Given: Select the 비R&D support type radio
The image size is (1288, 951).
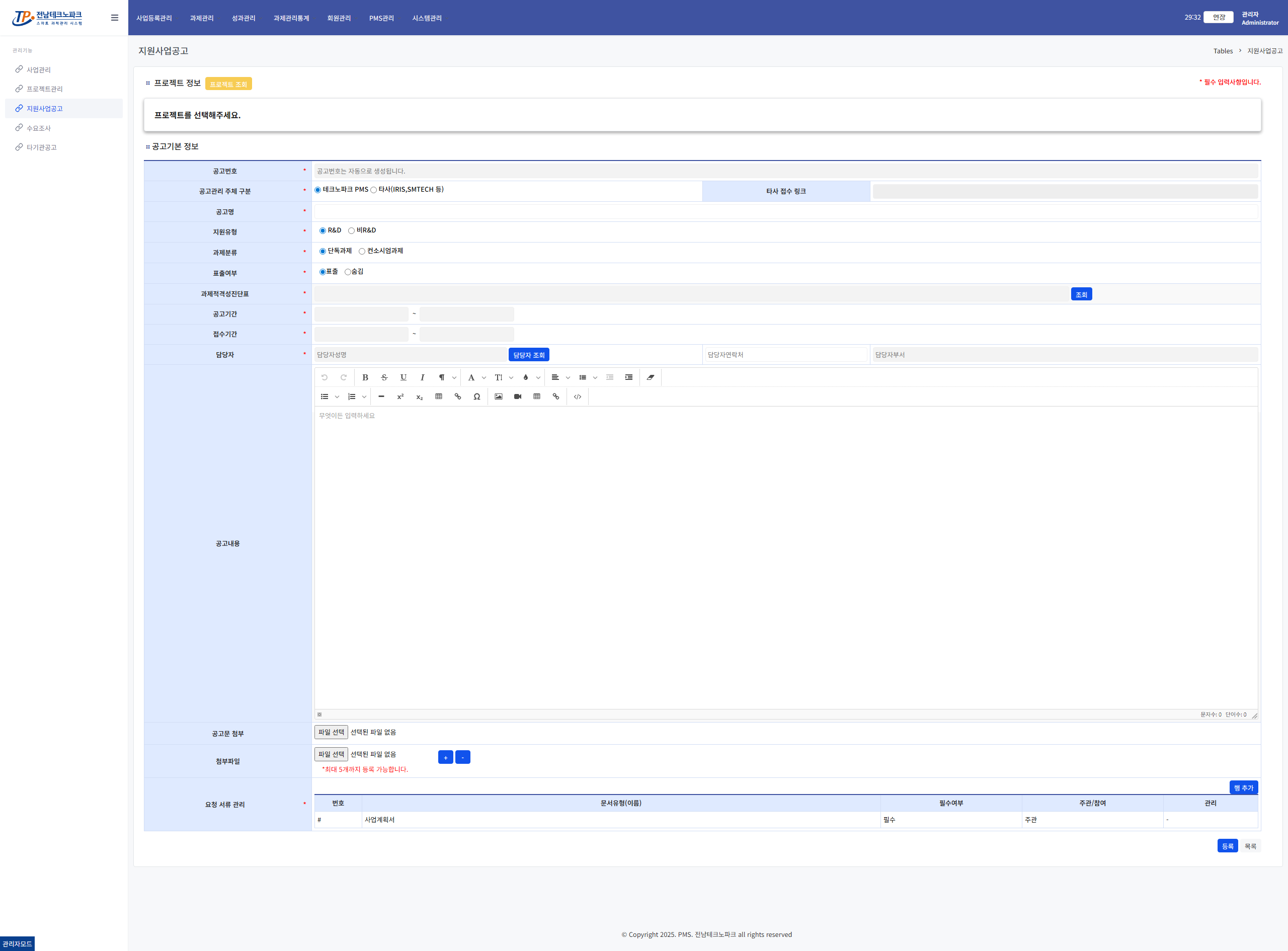Looking at the screenshot, I should tap(351, 231).
